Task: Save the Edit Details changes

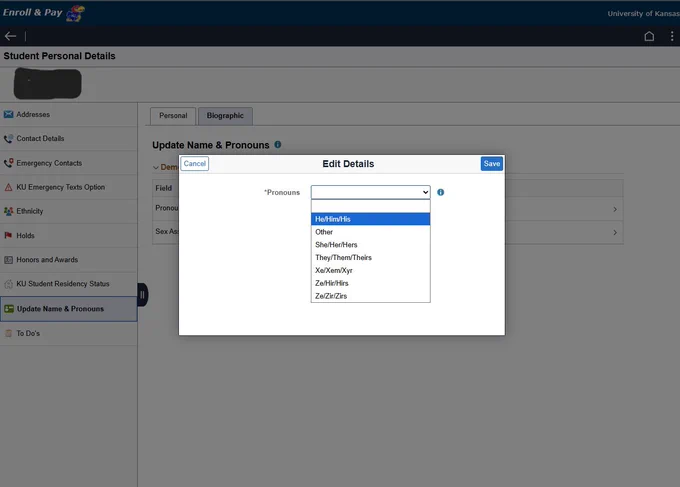Action: tap(491, 164)
